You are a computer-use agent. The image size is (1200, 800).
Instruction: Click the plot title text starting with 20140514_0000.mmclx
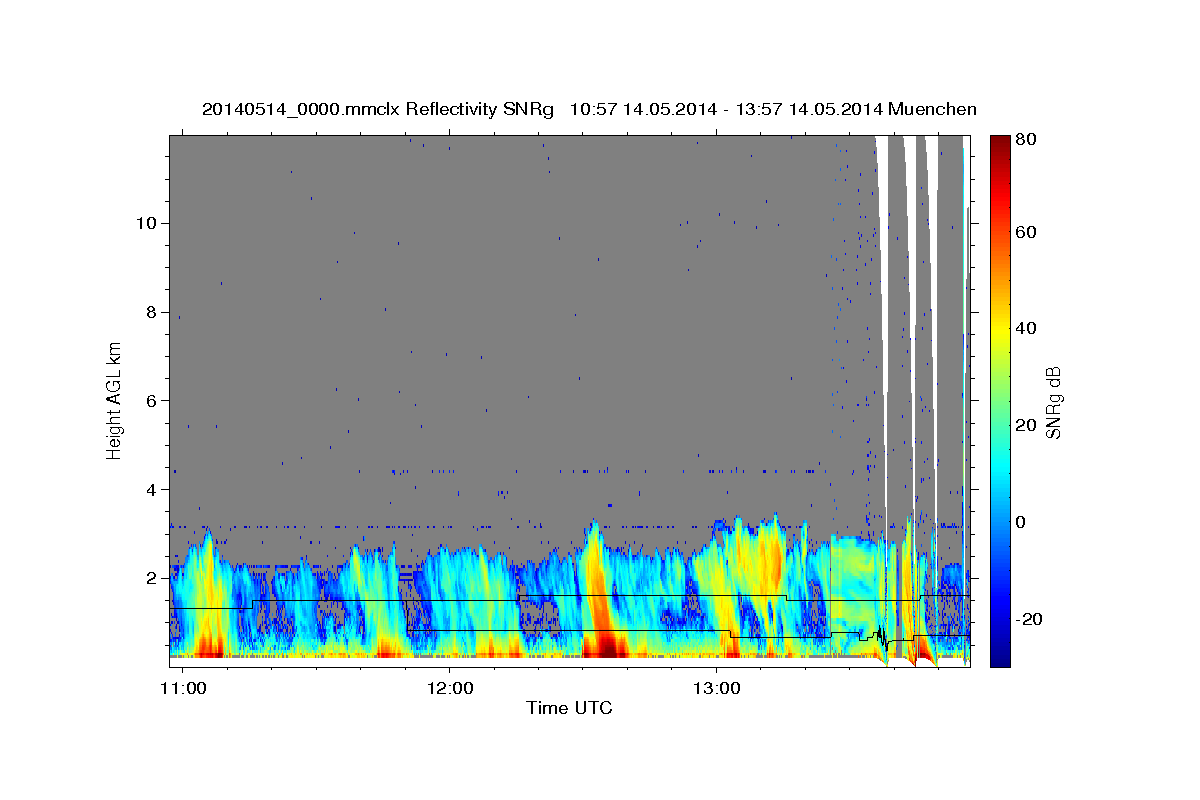pyautogui.click(x=589, y=109)
